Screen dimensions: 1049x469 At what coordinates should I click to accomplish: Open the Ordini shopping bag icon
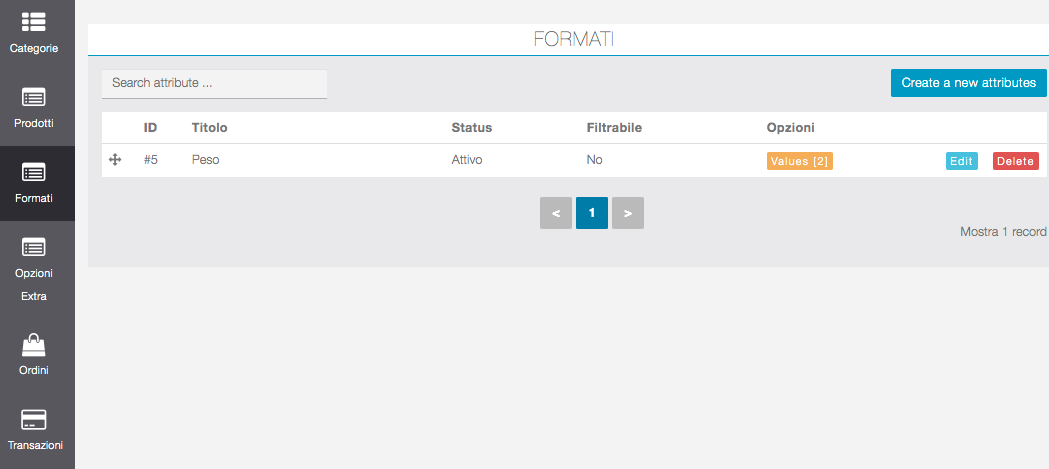[x=34, y=346]
